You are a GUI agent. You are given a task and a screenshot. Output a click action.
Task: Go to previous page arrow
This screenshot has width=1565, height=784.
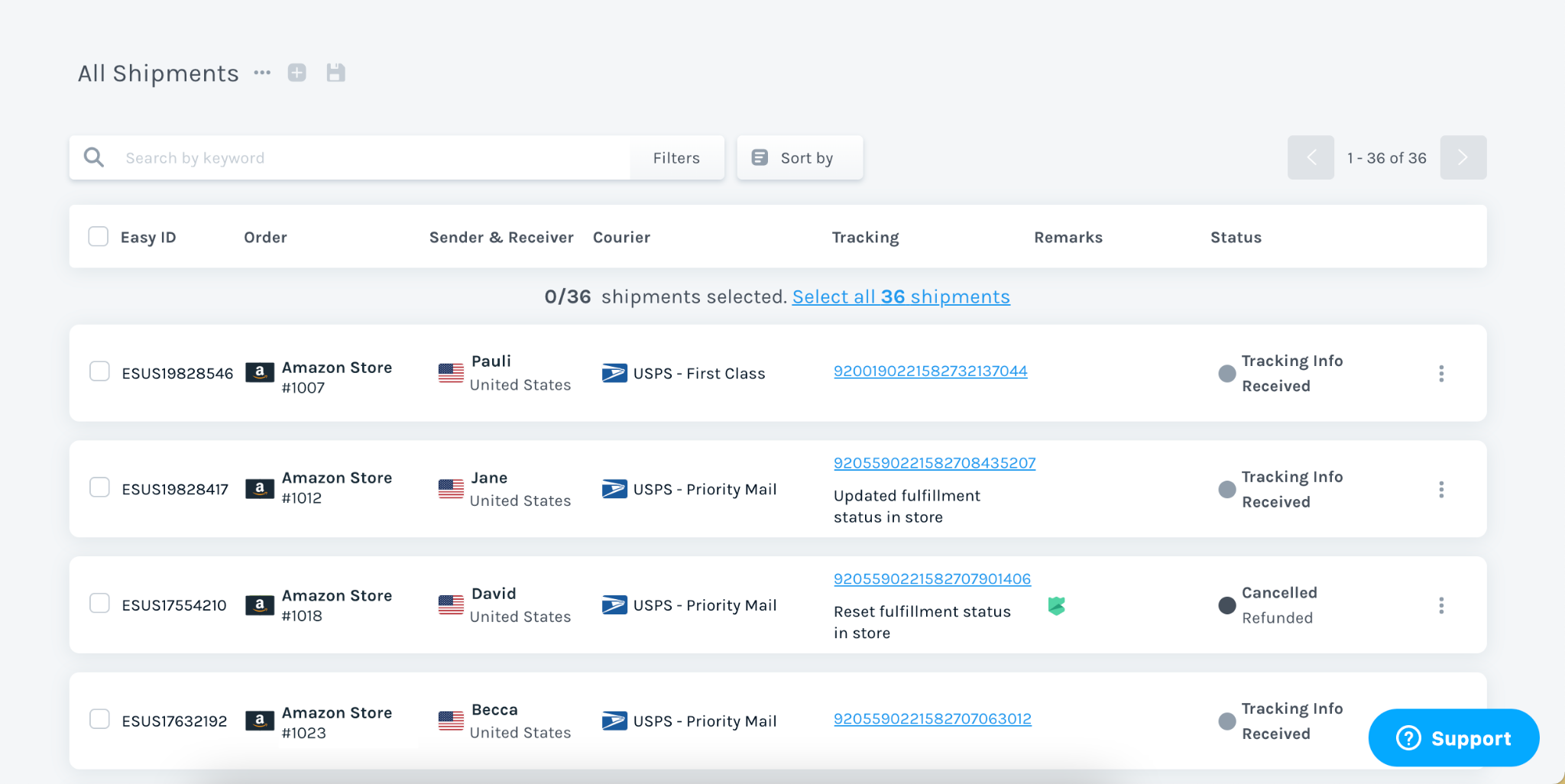click(1311, 157)
